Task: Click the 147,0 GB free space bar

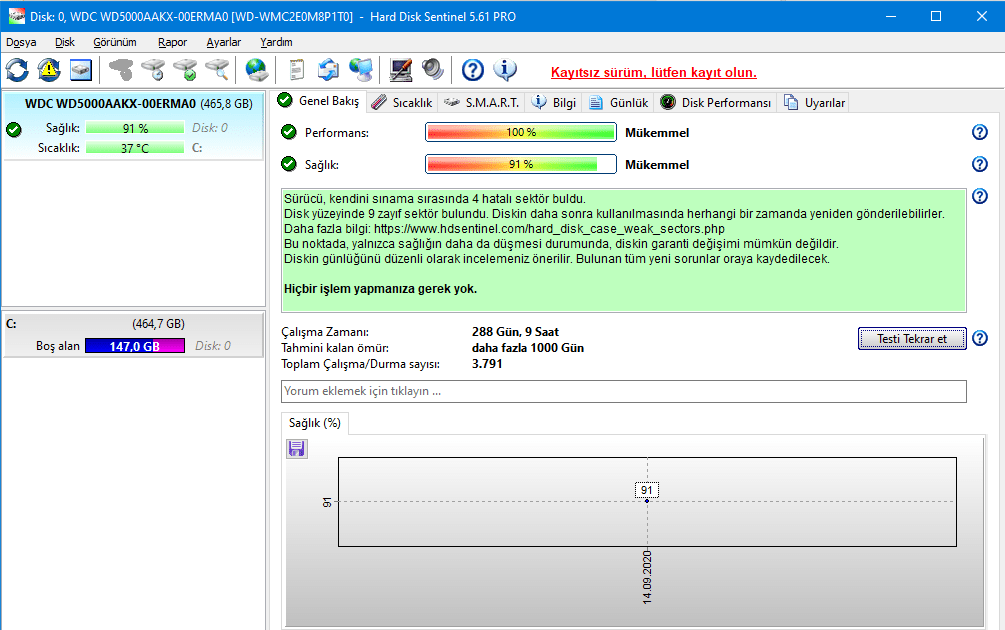Action: [135, 346]
